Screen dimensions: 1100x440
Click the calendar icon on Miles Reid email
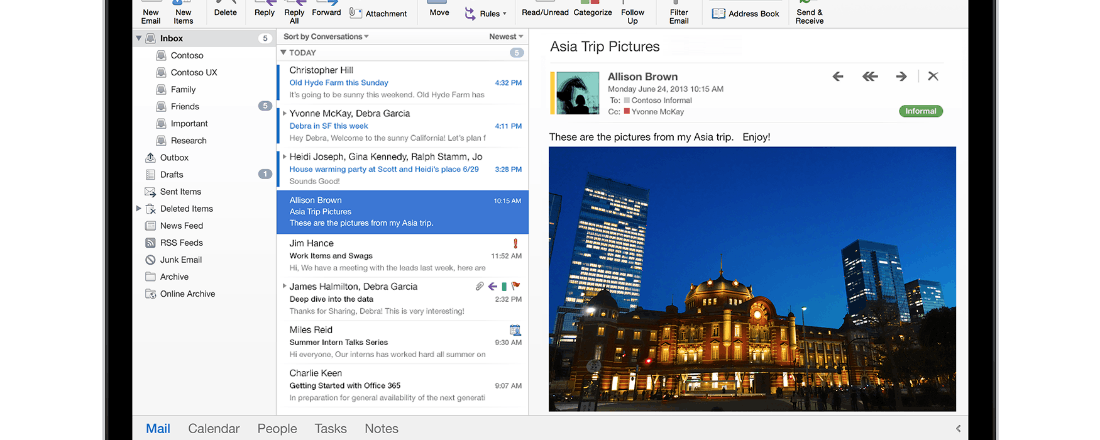(x=515, y=329)
